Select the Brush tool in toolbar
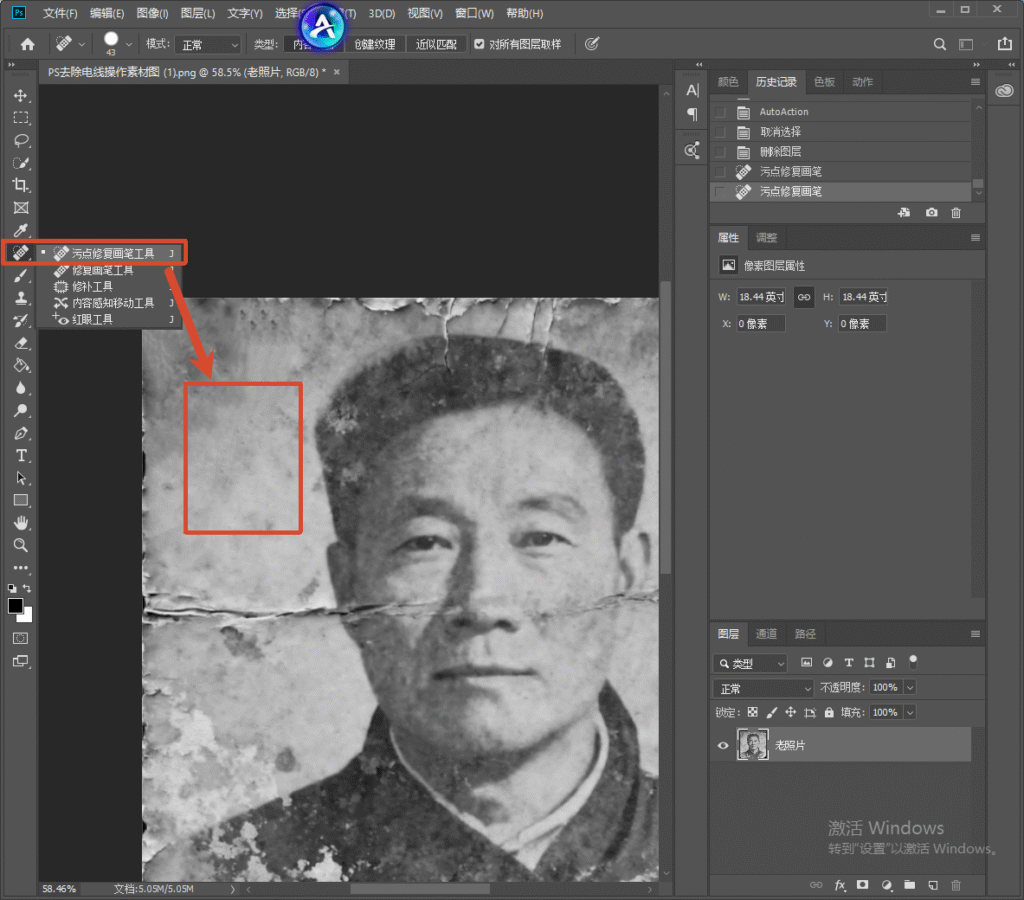 (21, 276)
